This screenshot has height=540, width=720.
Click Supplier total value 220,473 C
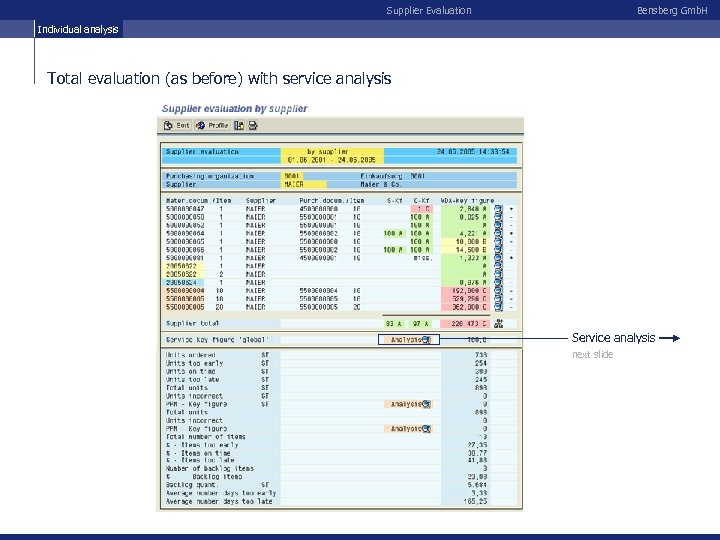pyautogui.click(x=465, y=324)
